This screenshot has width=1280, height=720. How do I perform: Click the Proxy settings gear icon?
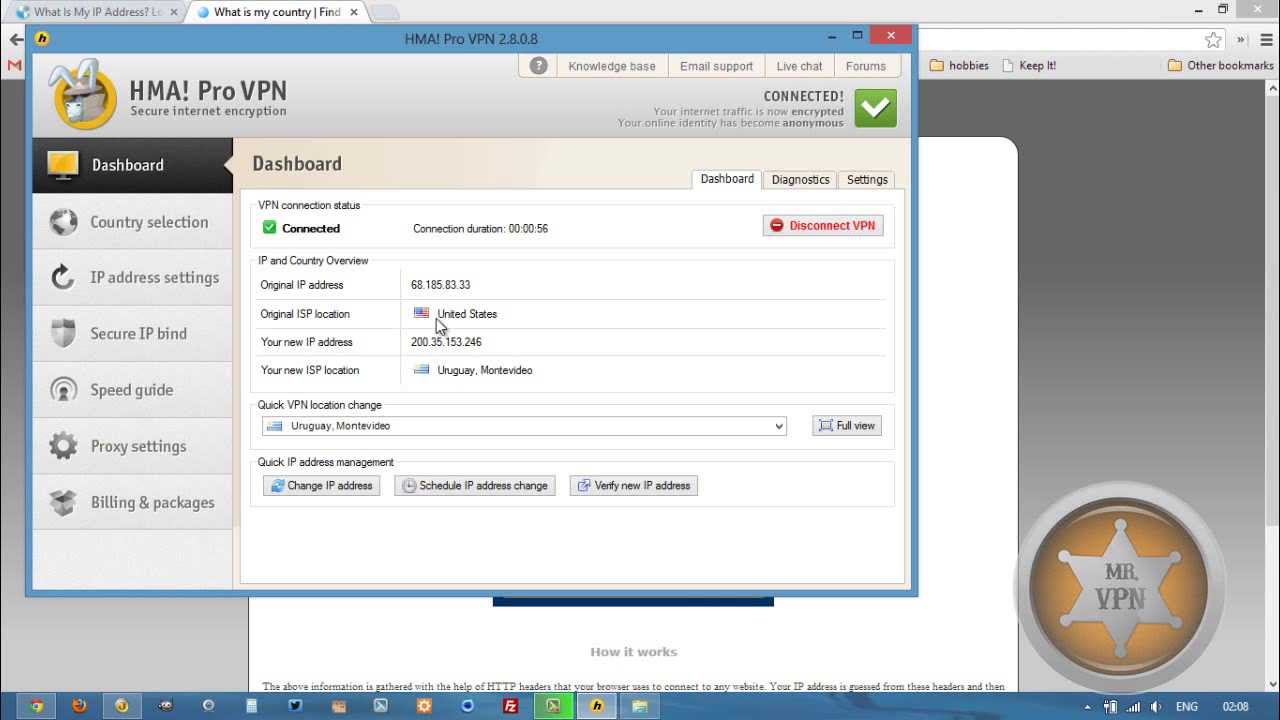point(63,446)
